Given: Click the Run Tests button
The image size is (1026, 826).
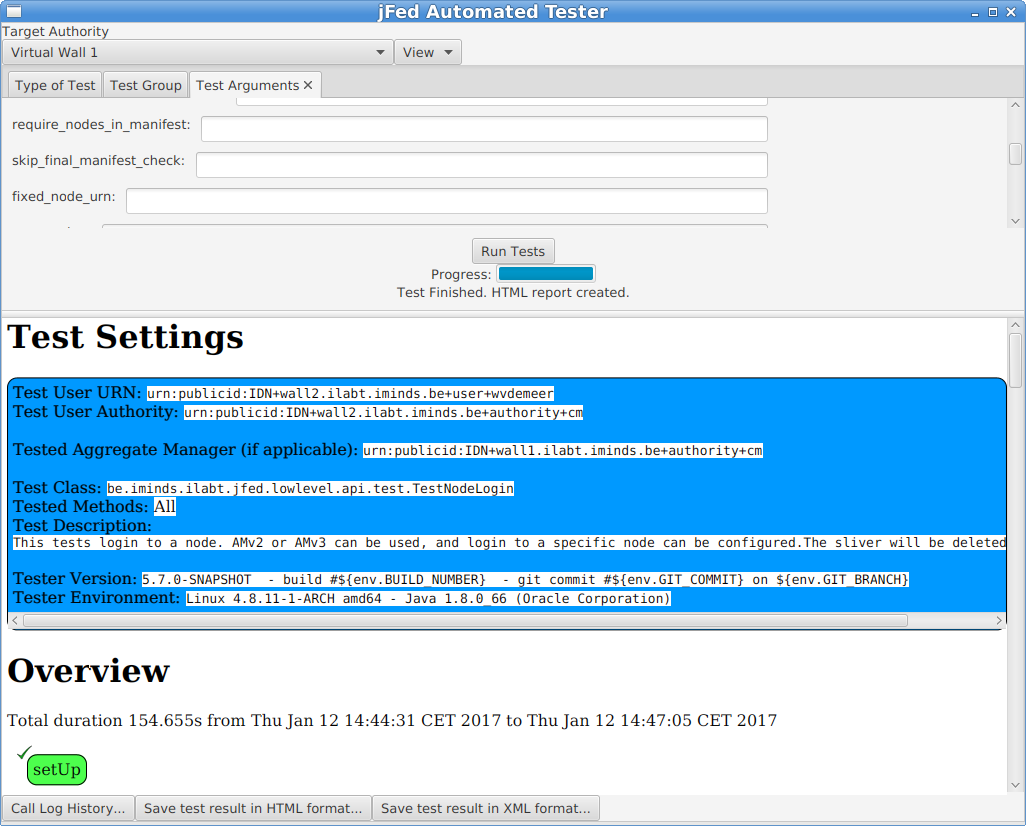Looking at the screenshot, I should [x=513, y=251].
